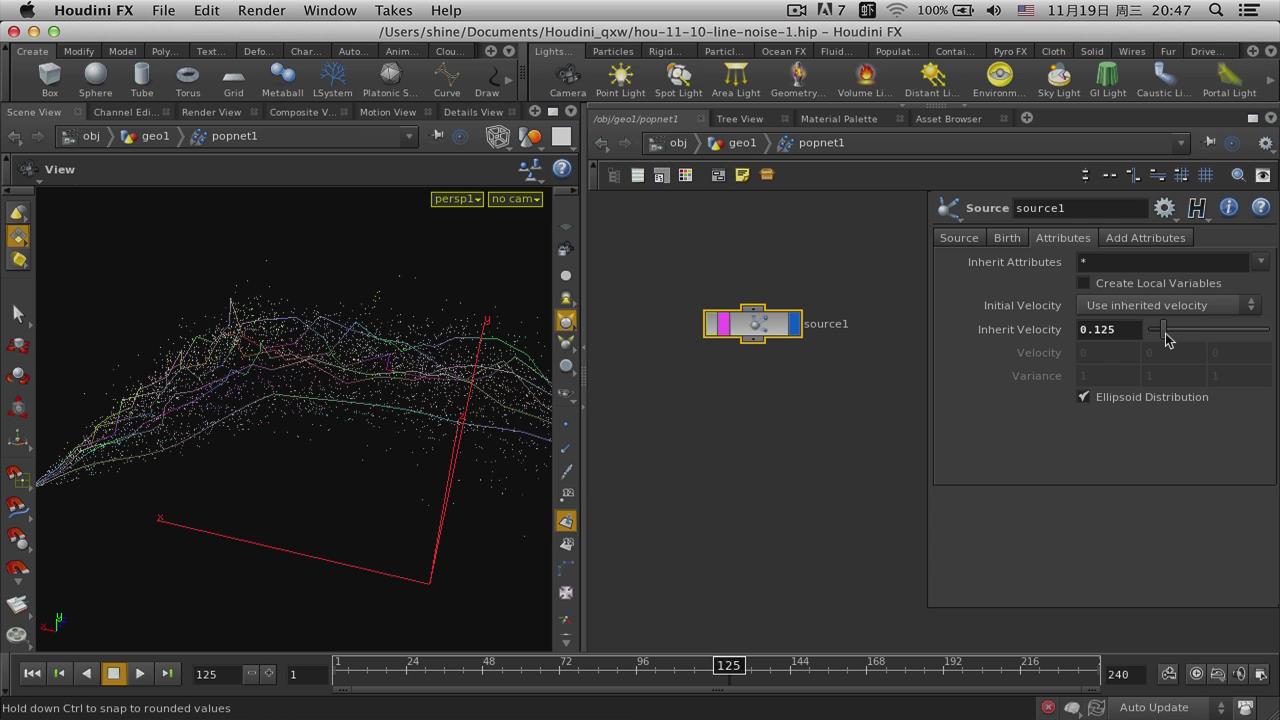Screen dimensions: 1280x720
Task: Add a Camera from the lights shelf
Action: [x=568, y=79]
